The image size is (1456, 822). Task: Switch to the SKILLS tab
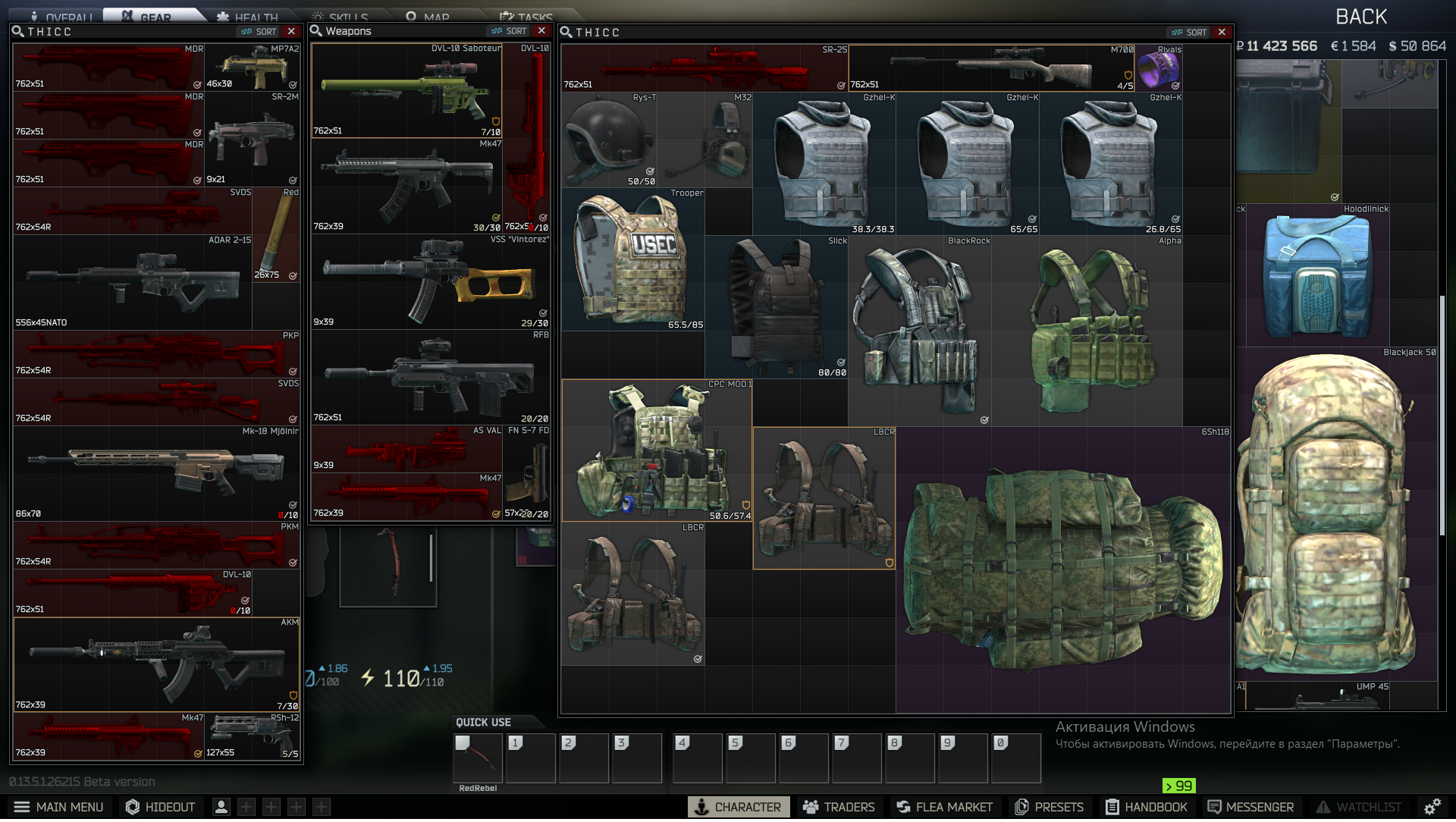coord(340,15)
